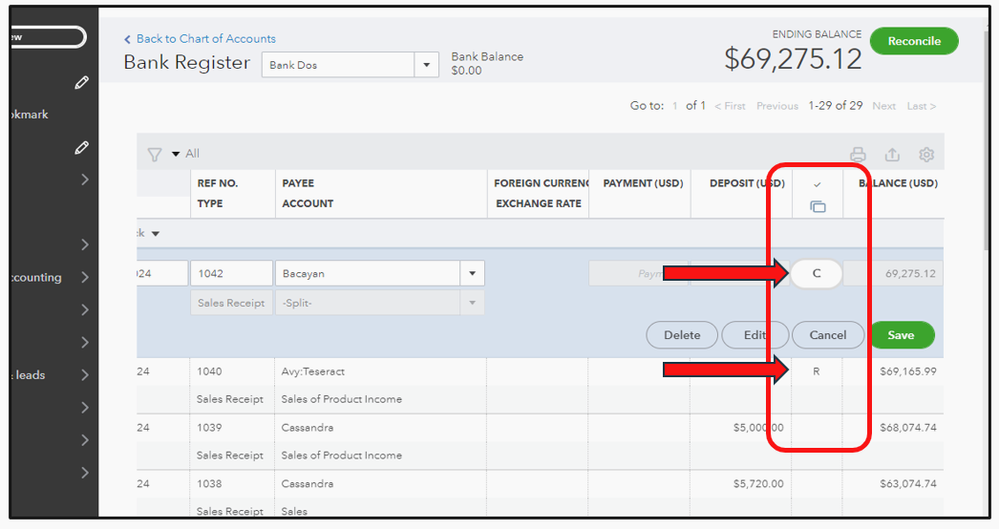Click the empty reconcile status cell for transaction 1039
The image size is (999, 529).
816,428
